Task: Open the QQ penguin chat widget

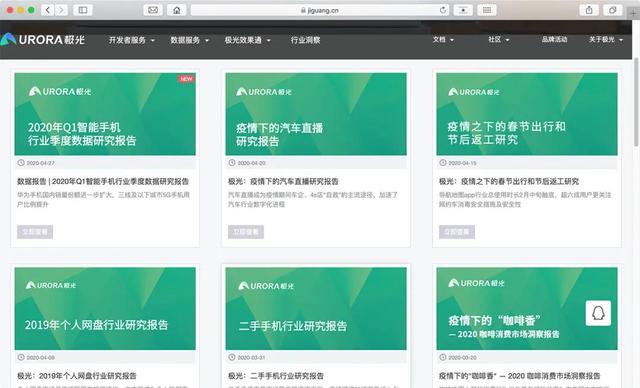Action: [x=598, y=313]
